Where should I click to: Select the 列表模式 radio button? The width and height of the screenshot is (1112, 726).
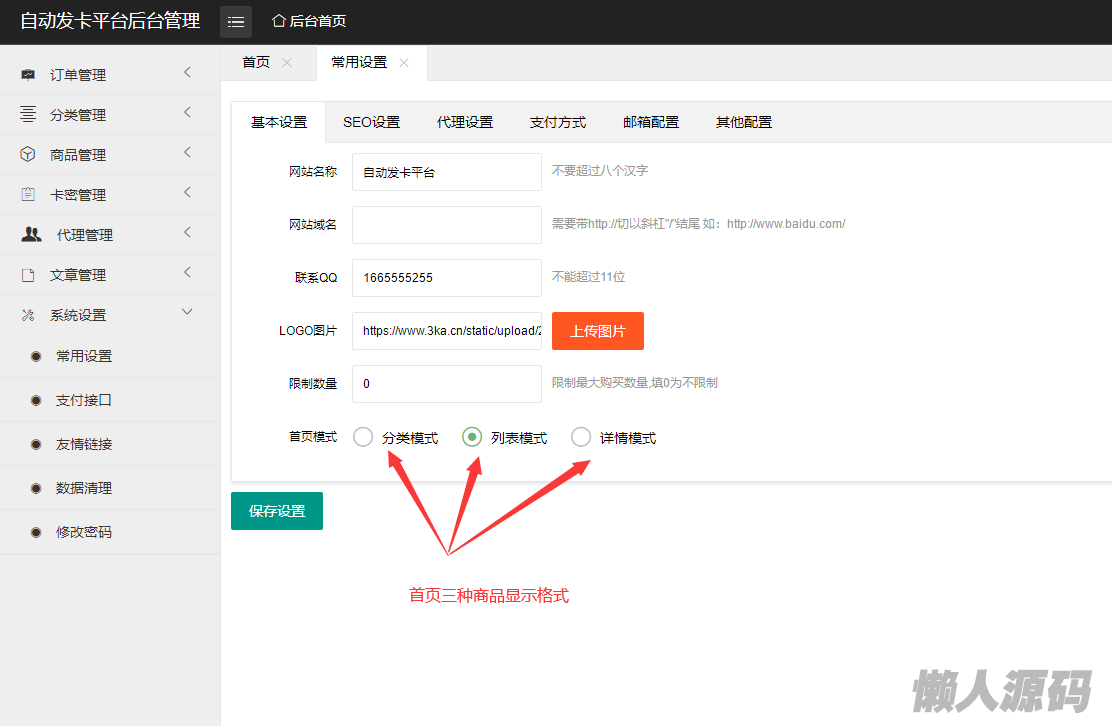click(x=472, y=437)
